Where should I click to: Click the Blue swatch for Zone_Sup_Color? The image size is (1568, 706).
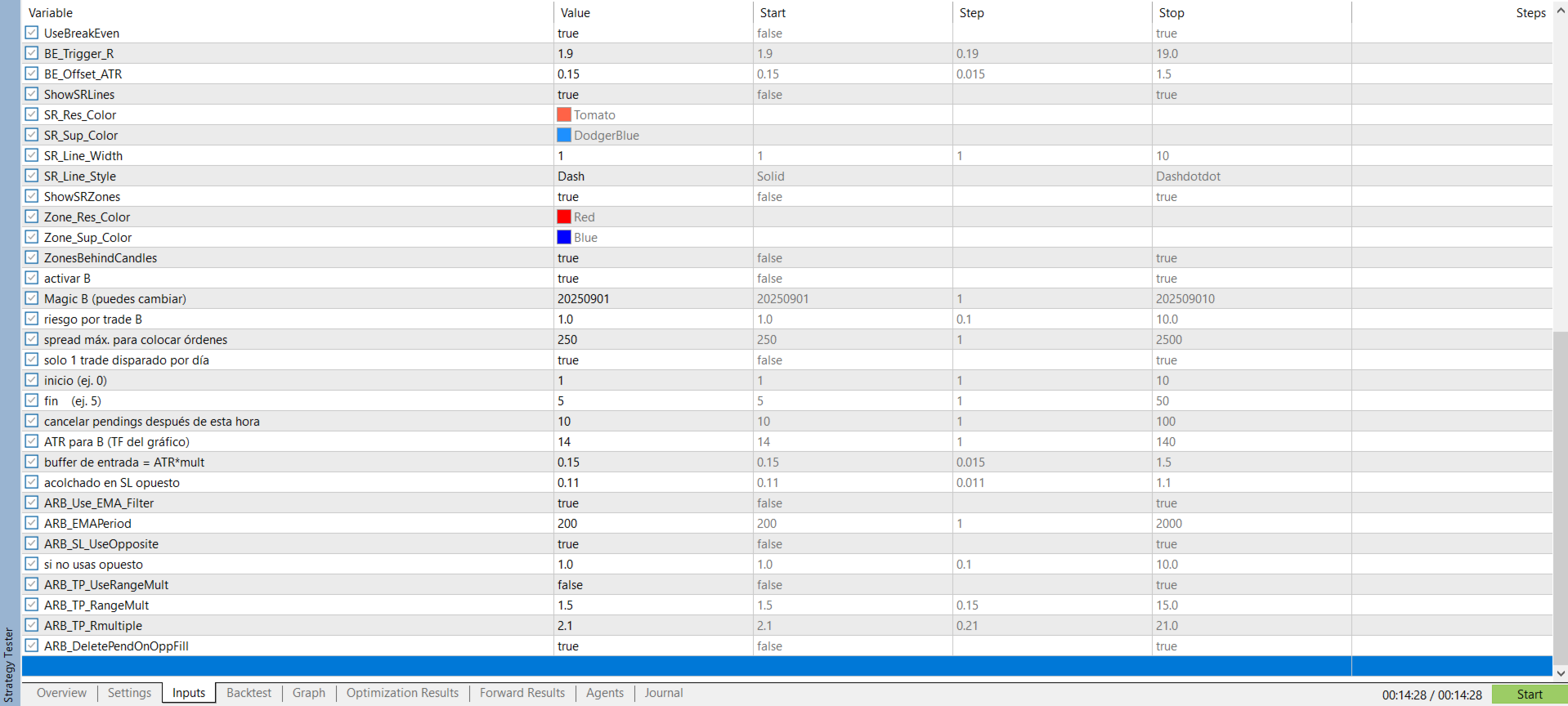click(x=564, y=237)
